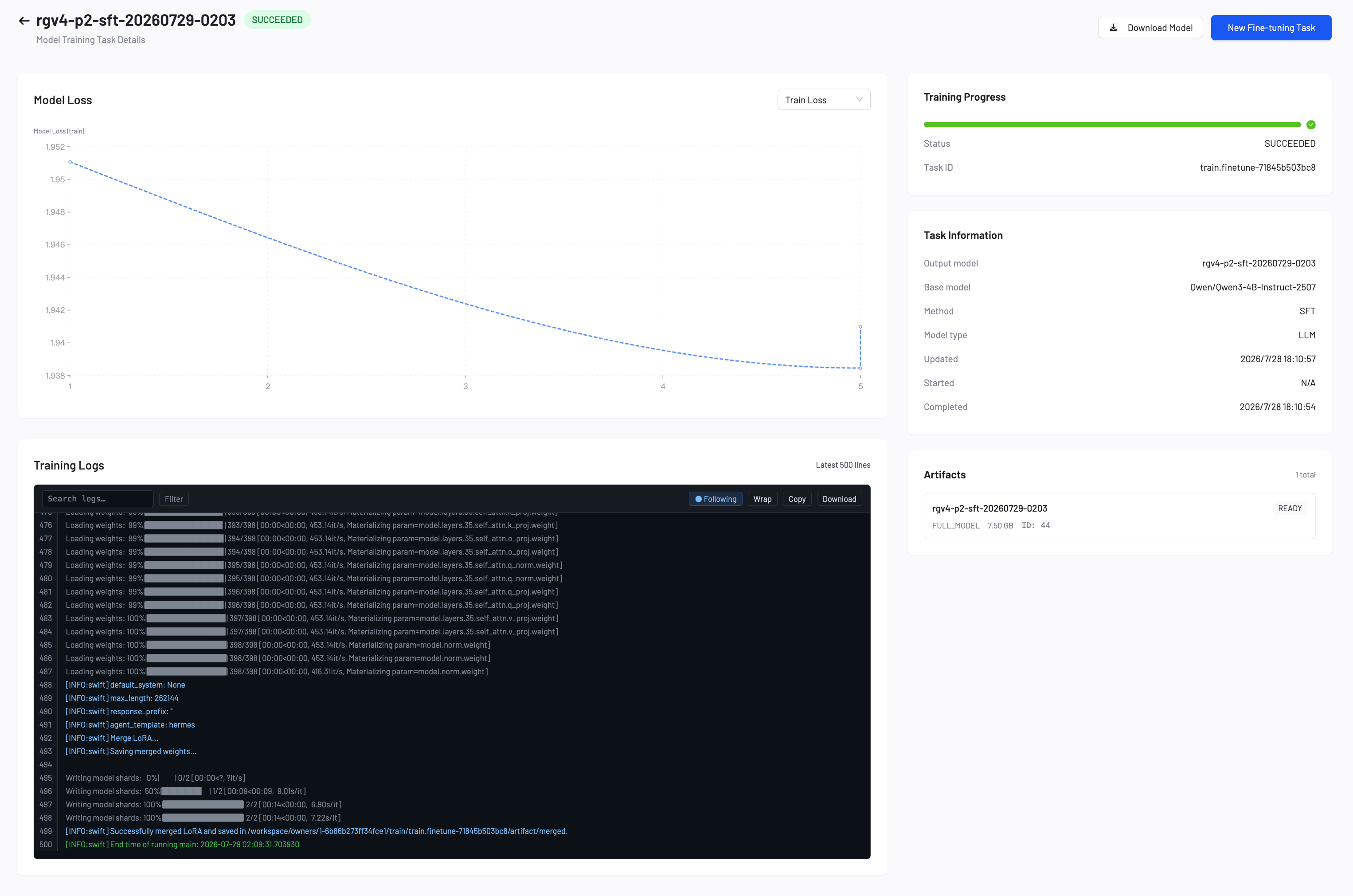Open the rgv4-p2-sft-20260729-0203 artifact card

click(1119, 516)
